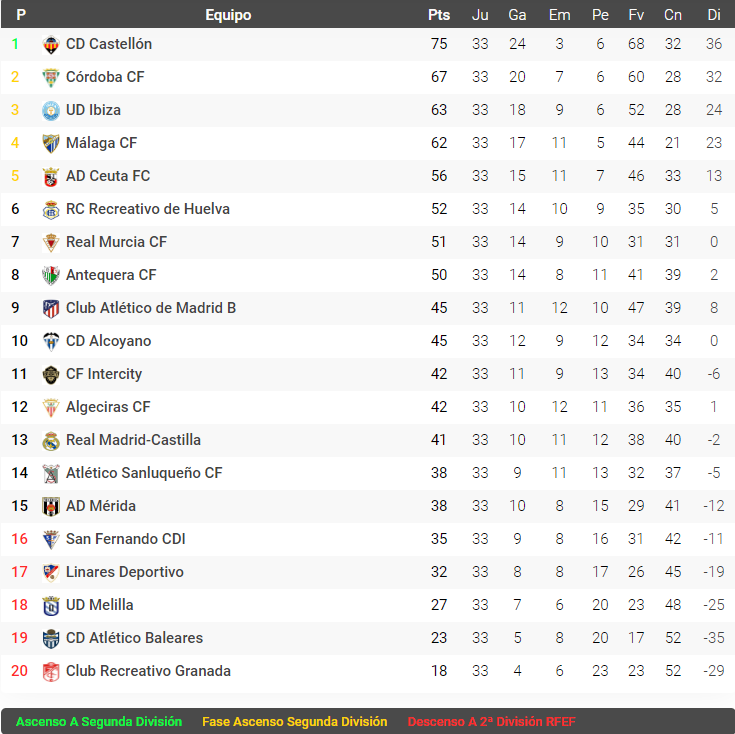Image resolution: width=735 pixels, height=734 pixels.
Task: Click the Di goal difference column header
Action: click(x=713, y=15)
